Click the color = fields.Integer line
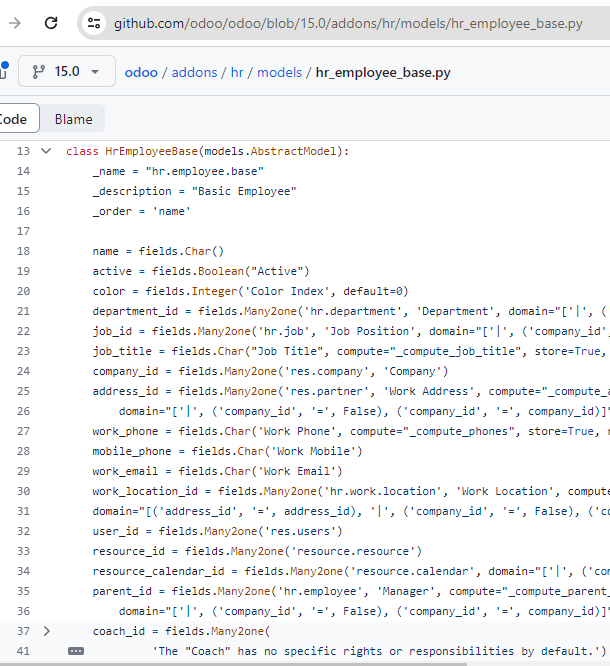 pos(250,291)
